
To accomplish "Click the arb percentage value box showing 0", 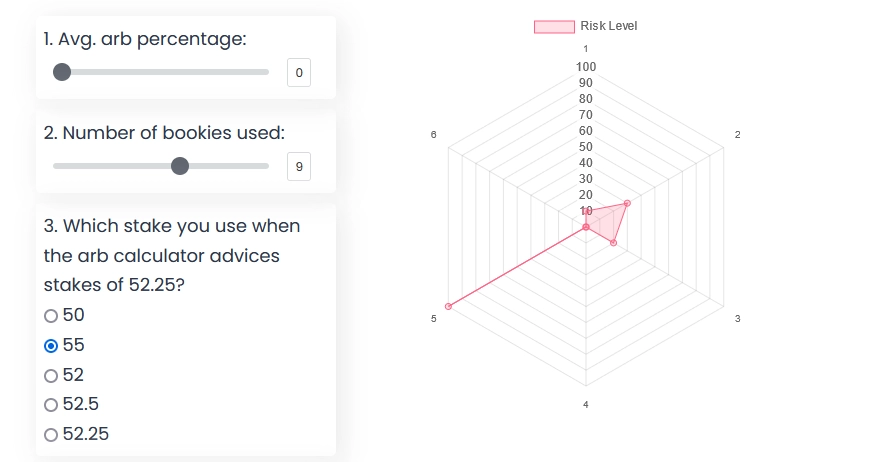I will pos(299,72).
